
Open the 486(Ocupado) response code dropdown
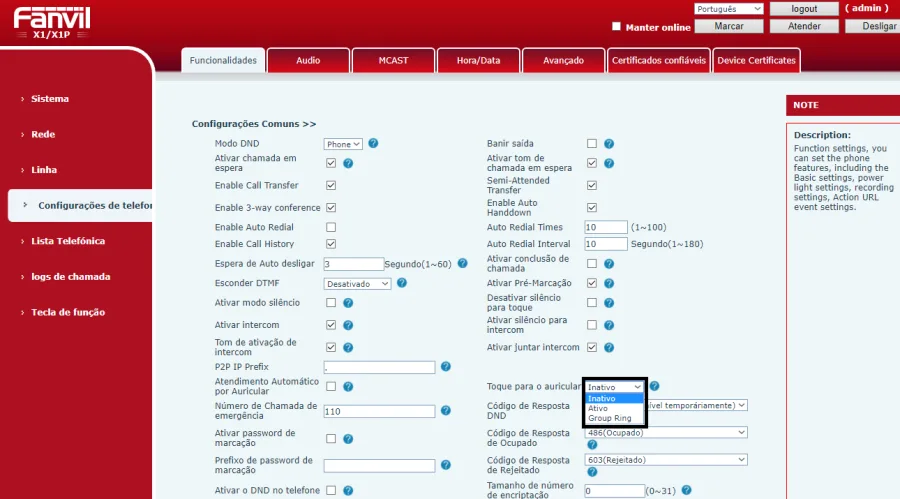click(666, 432)
